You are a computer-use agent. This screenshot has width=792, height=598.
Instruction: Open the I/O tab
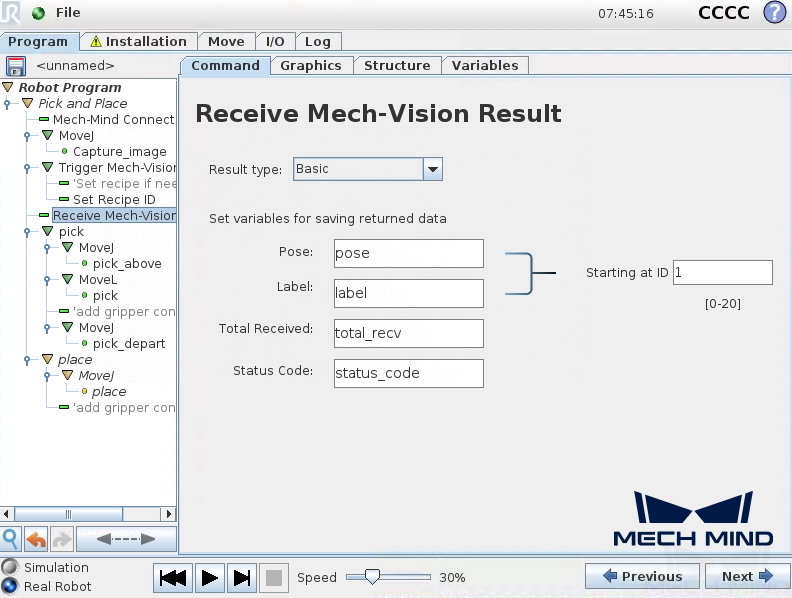pyautogui.click(x=275, y=41)
